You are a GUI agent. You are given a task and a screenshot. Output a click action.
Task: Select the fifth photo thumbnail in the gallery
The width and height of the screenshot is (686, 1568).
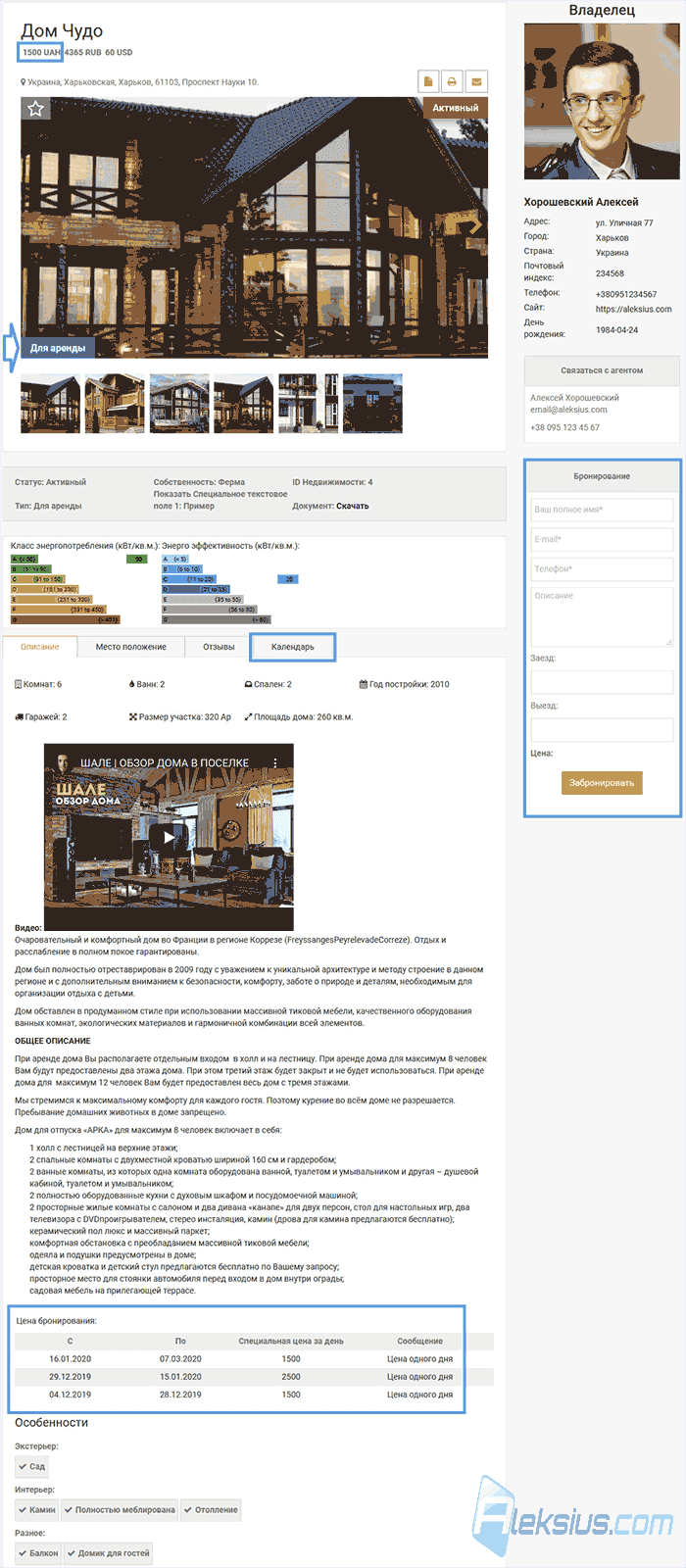tap(308, 403)
